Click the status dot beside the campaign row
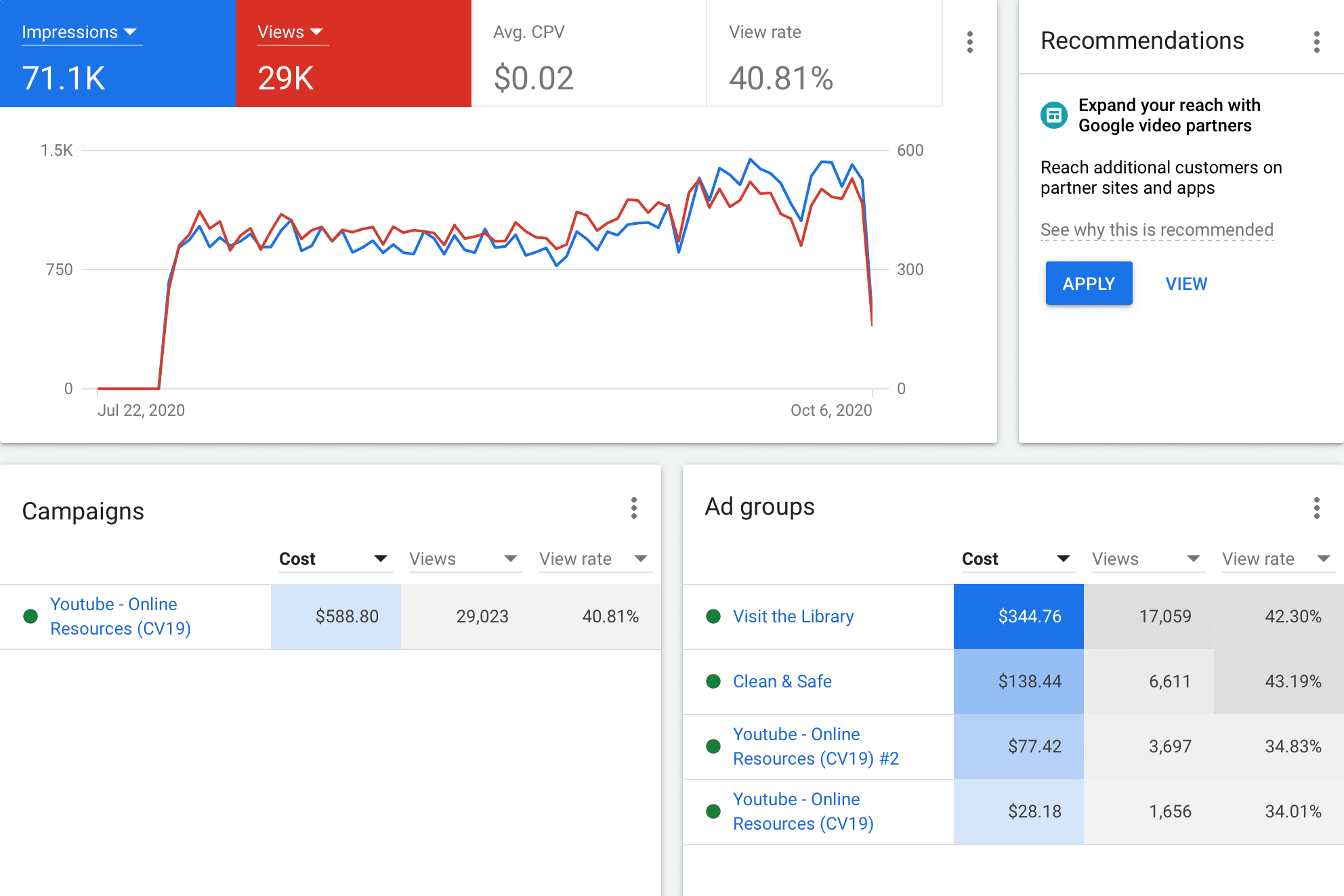The image size is (1344, 896). tap(30, 616)
